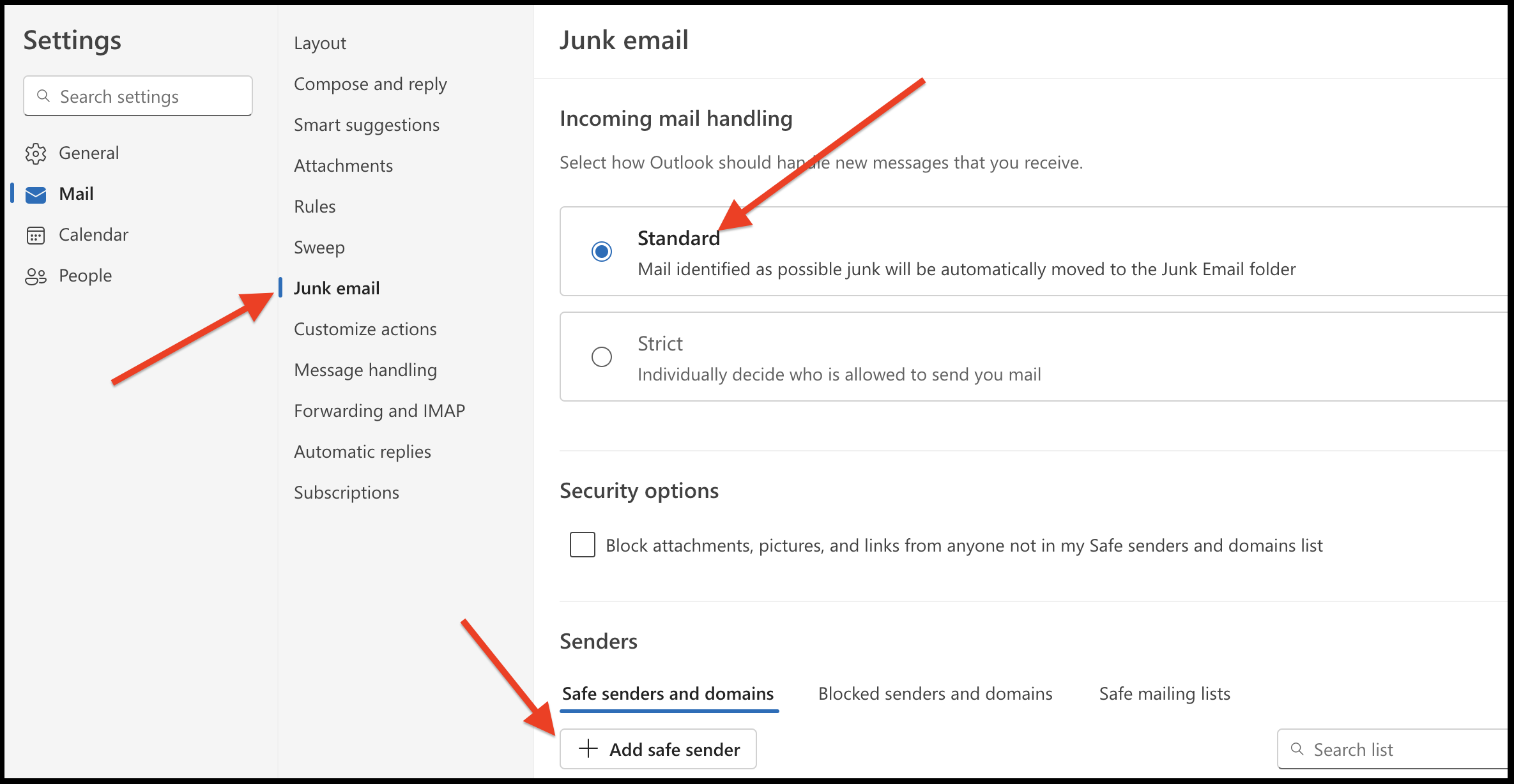
Task: Focus the Search settings text box
Action: (x=138, y=96)
